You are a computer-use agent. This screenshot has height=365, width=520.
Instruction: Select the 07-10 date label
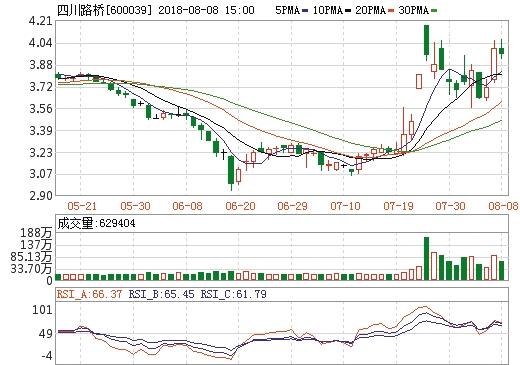click(x=345, y=206)
